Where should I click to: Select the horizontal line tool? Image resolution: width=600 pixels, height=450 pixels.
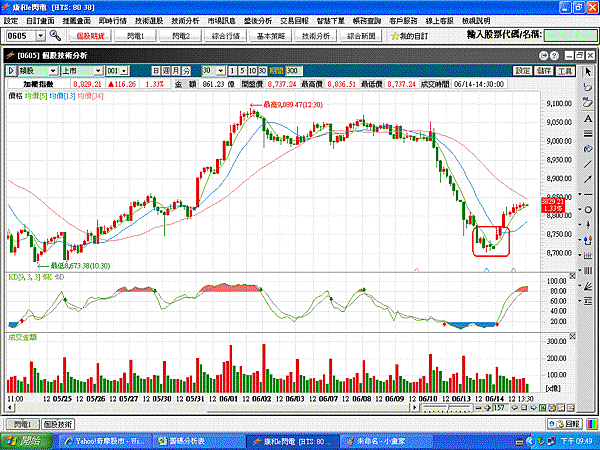[x=589, y=194]
